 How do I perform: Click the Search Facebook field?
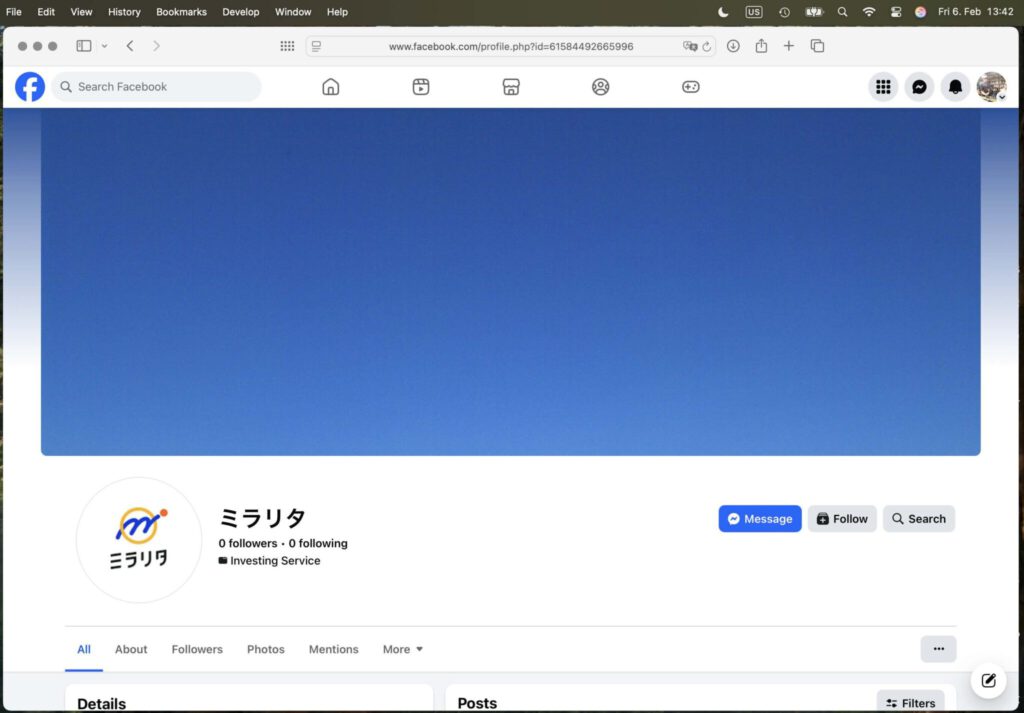(x=157, y=87)
